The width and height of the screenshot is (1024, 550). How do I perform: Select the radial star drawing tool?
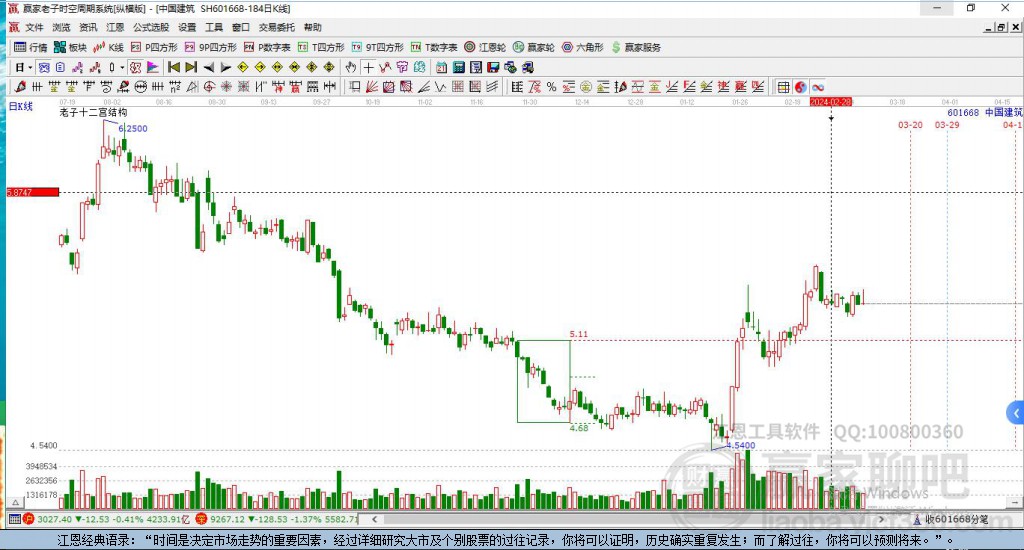226,87
